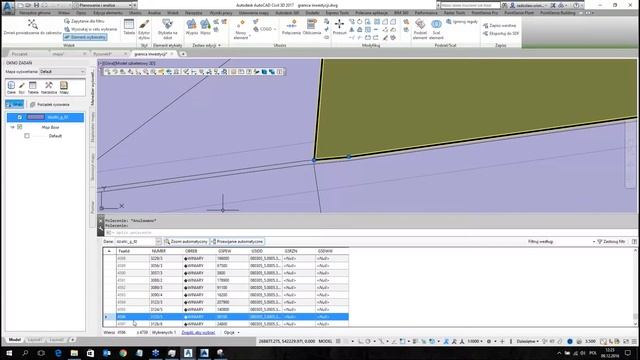
Task: Select the Przesuń move tool
Action: [x=339, y=27]
